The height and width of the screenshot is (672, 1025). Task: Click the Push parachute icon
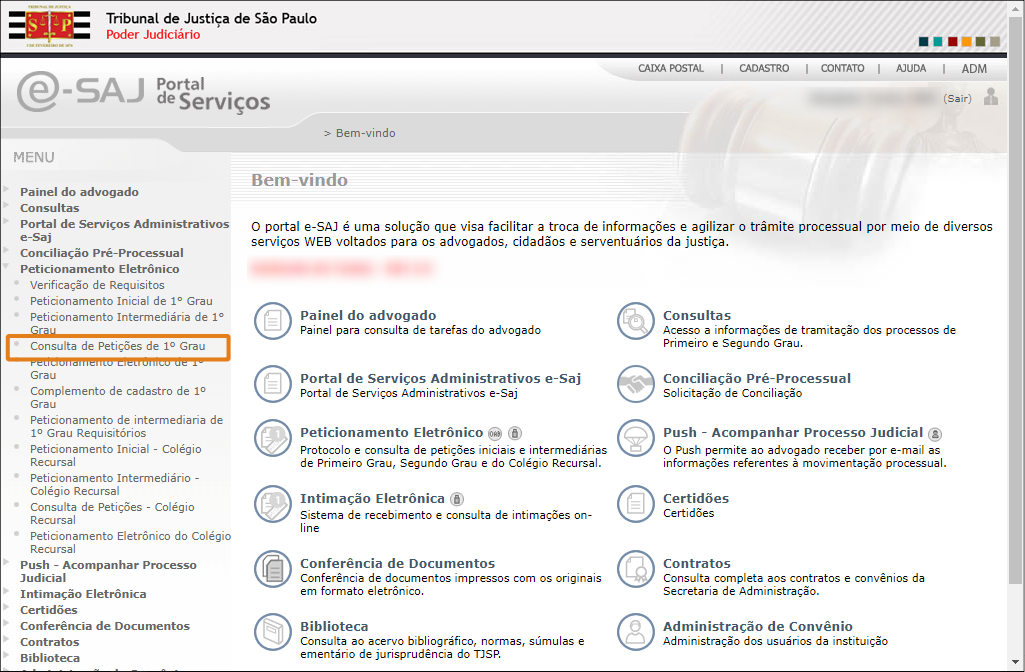coord(635,438)
